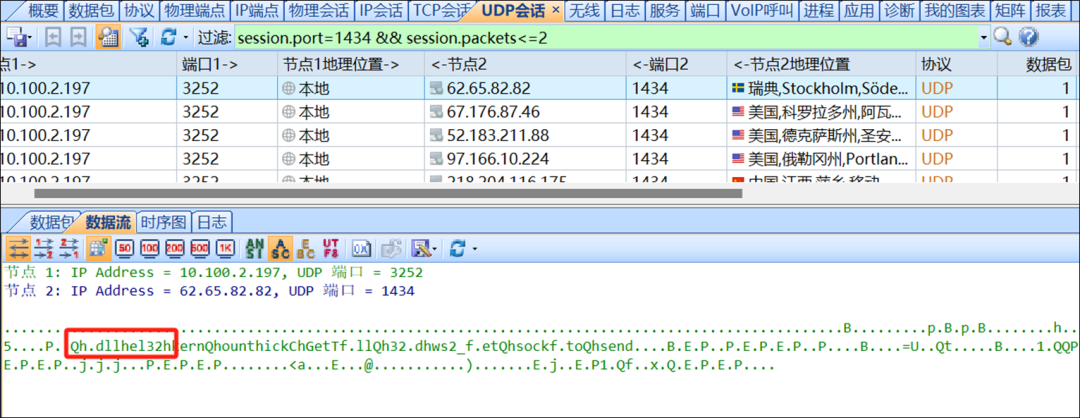The height and width of the screenshot is (418, 1080).
Task: Switch to the 数据包 top tab
Action: (92, 10)
